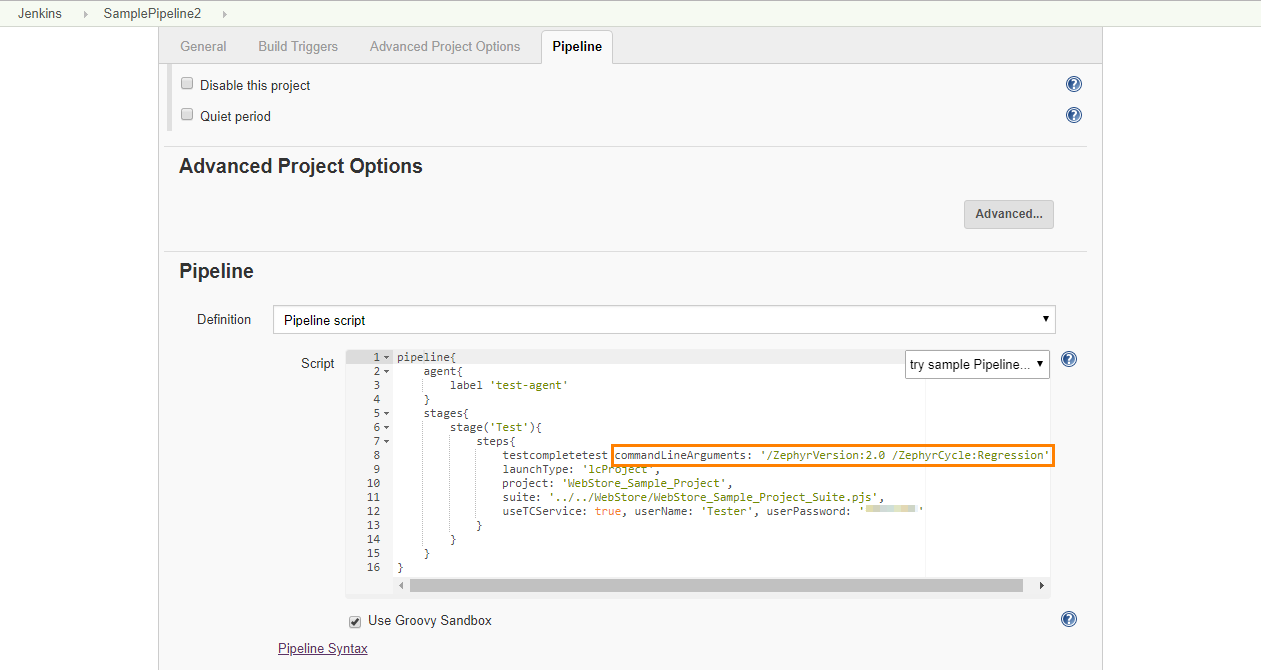Screen dimensions: 1261x670
Task: Enable the Disable this project checkbox
Action: coord(187,83)
